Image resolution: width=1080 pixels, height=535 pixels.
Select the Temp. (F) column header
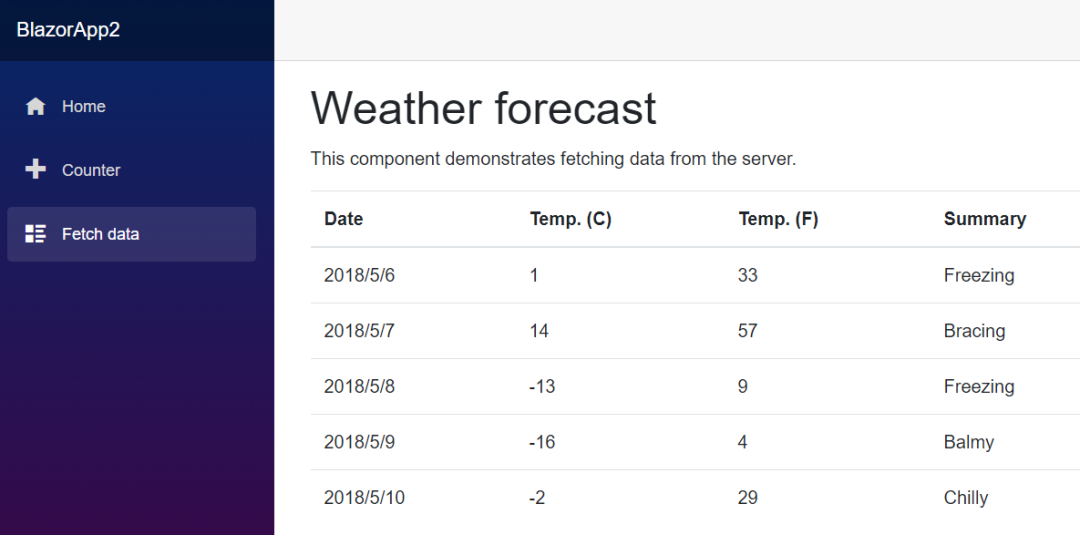[778, 219]
